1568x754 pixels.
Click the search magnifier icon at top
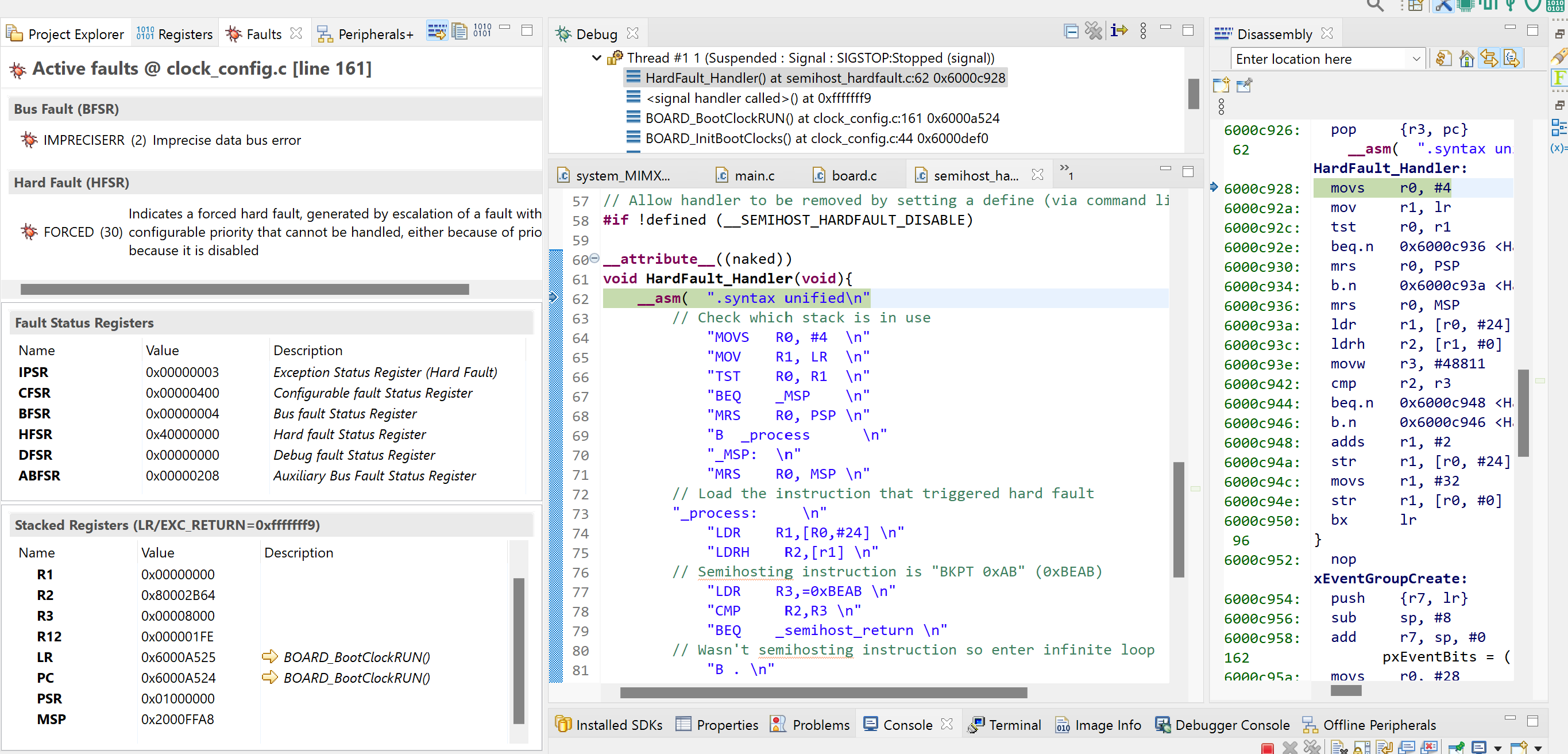pyautogui.click(x=1374, y=6)
